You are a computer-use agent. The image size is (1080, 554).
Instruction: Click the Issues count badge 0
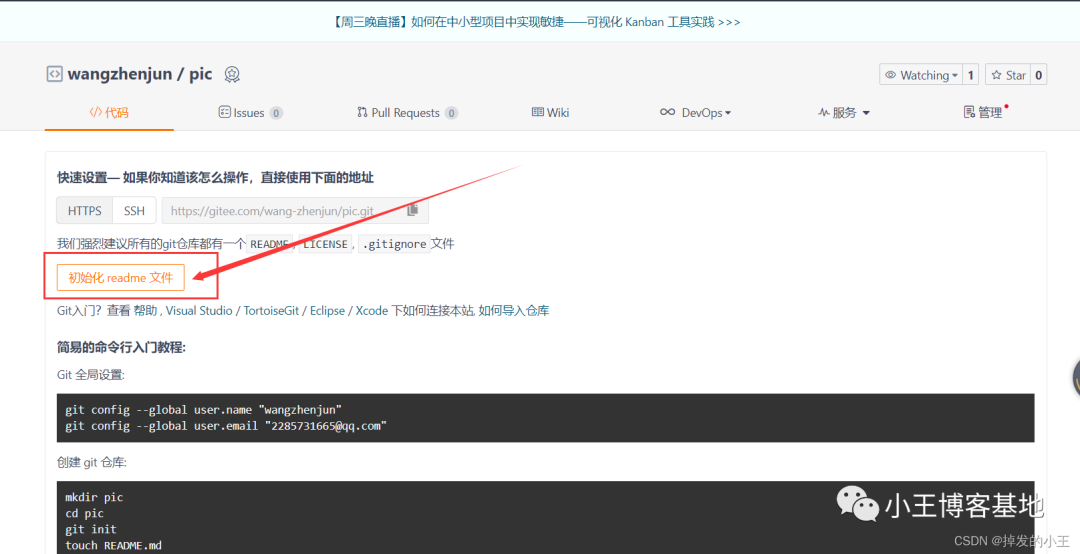coord(276,113)
